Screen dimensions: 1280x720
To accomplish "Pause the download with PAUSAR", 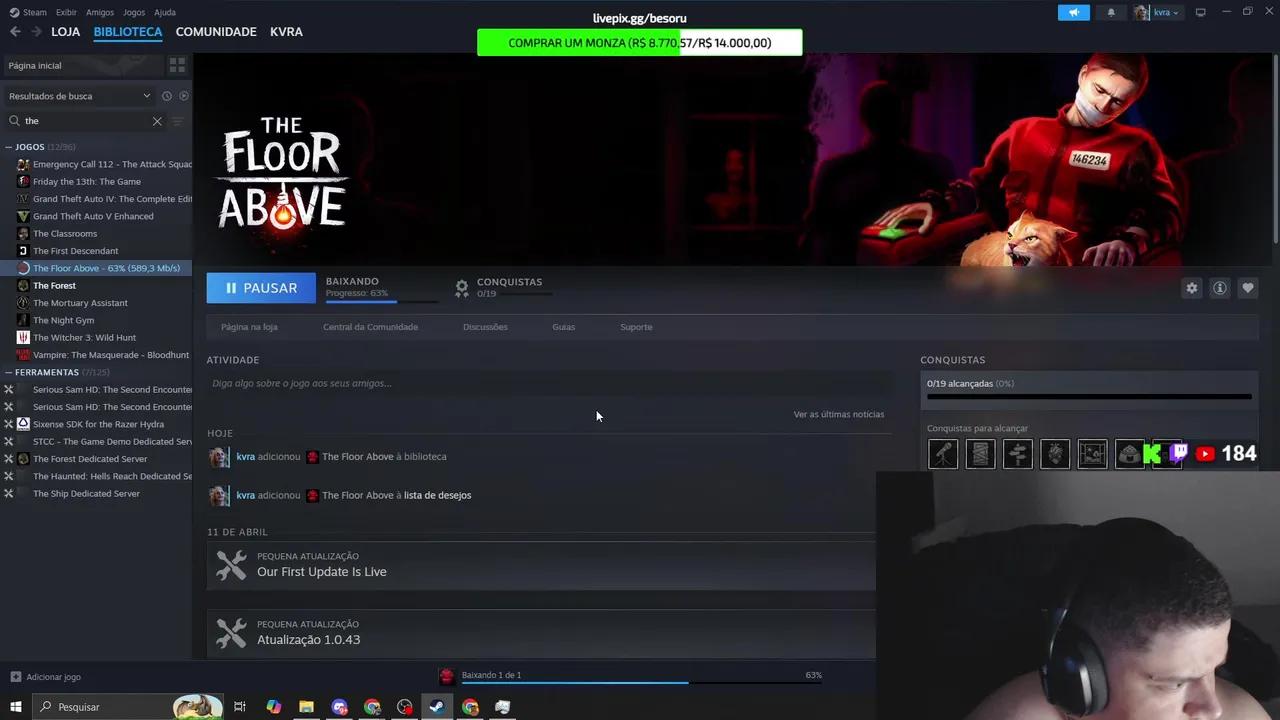I will click(x=261, y=288).
